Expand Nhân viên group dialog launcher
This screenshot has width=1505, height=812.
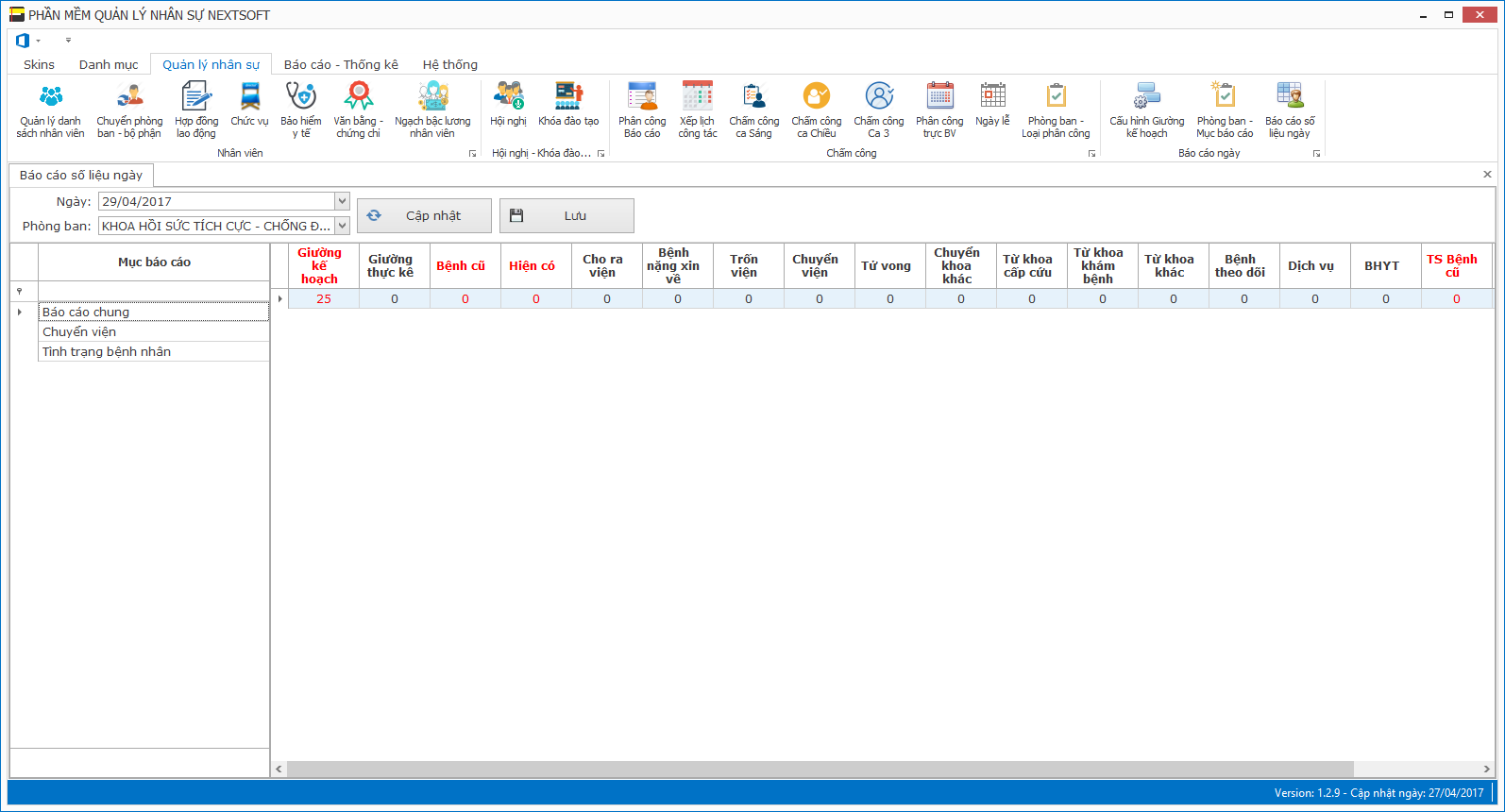tap(472, 154)
